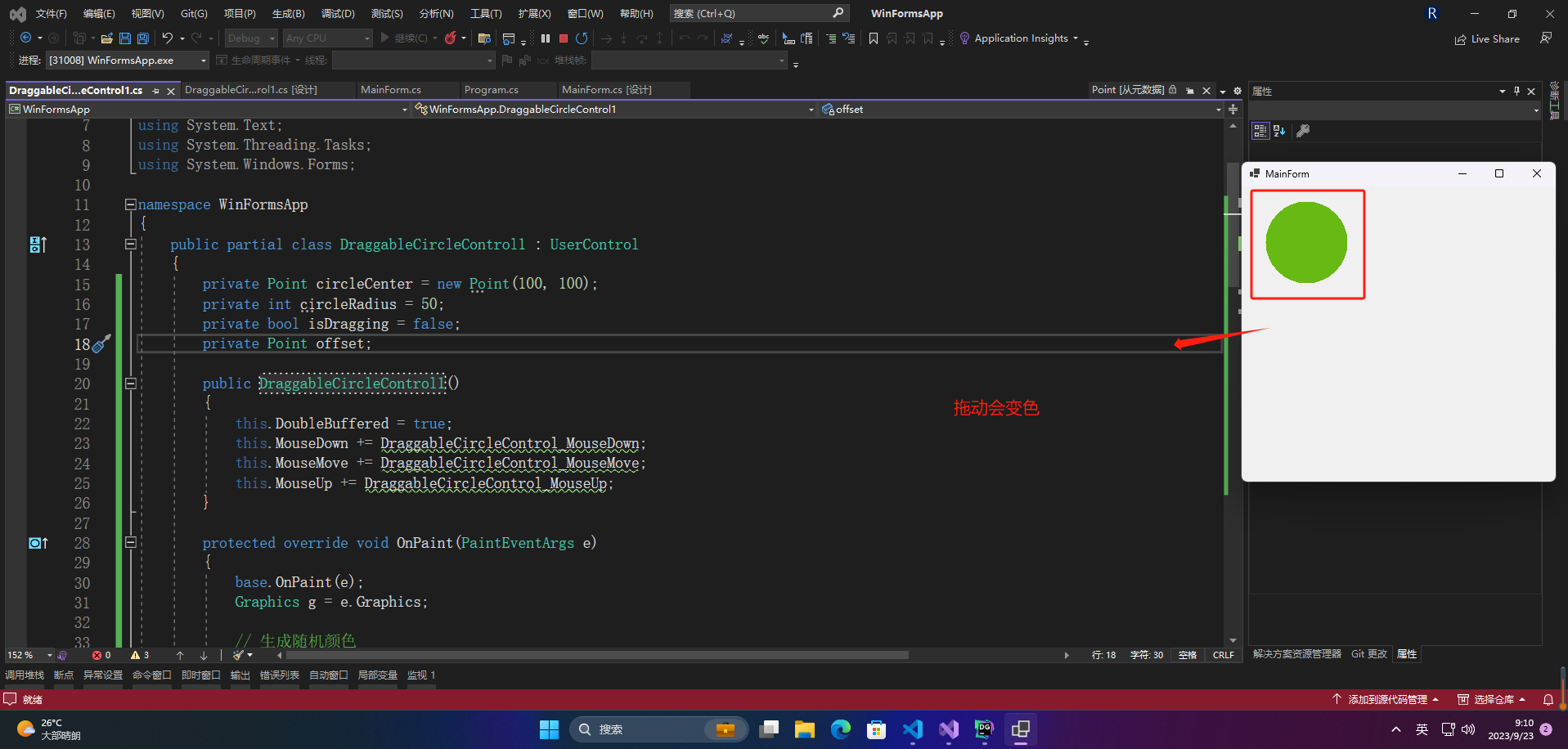Viewport: 1568px width, 749px height.
Task: Click the 继续(C) continue button
Action: [405, 38]
